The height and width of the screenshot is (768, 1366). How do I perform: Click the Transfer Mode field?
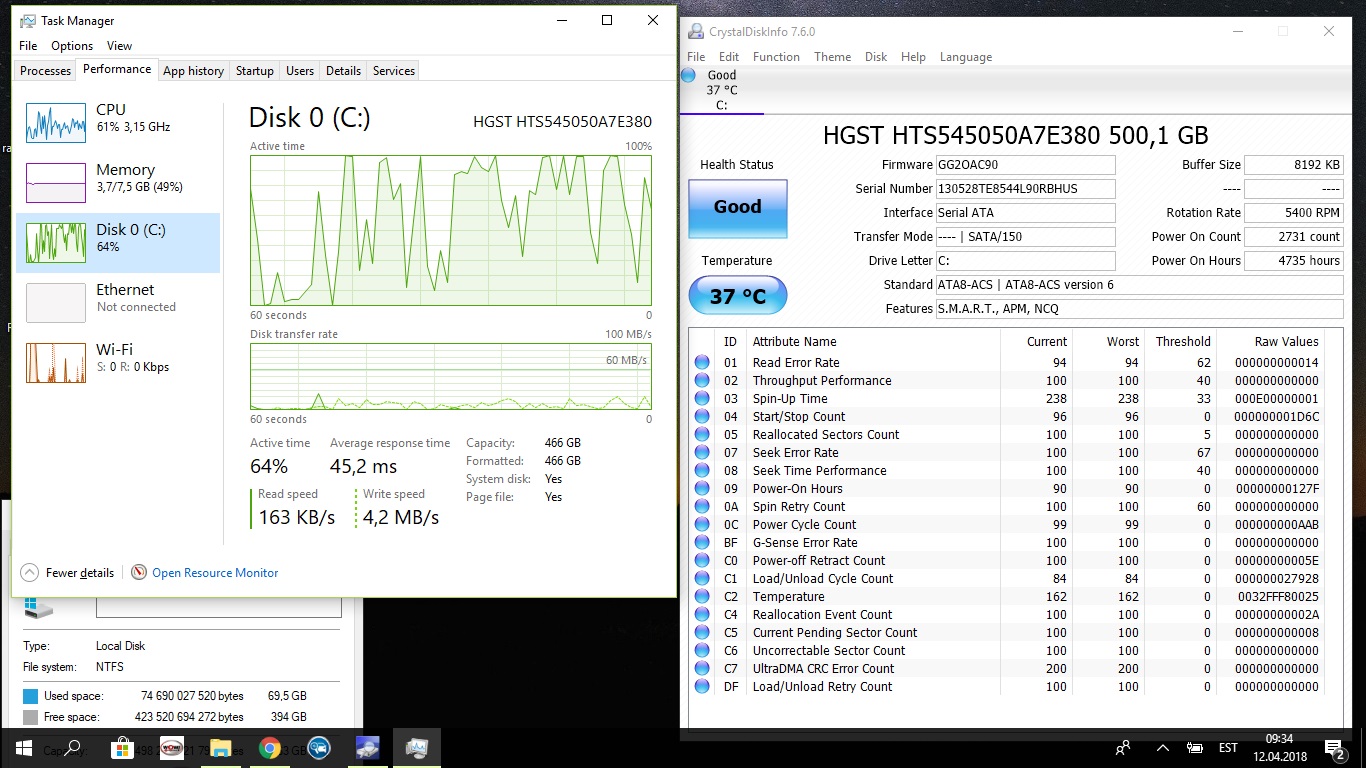pos(1025,237)
